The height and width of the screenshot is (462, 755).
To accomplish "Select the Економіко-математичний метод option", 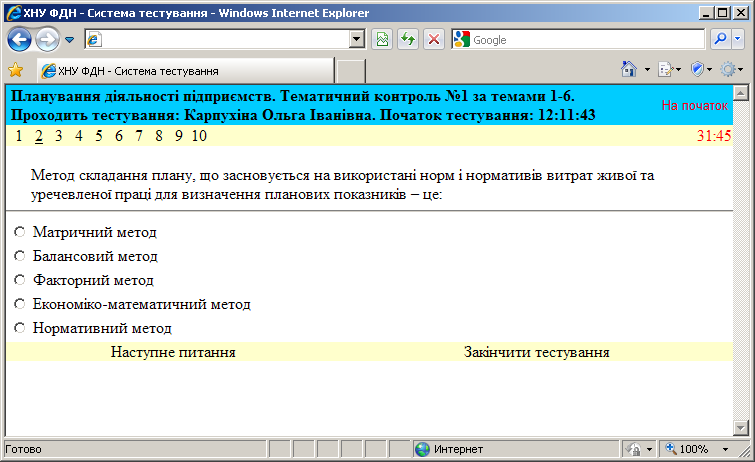I will 19,304.
